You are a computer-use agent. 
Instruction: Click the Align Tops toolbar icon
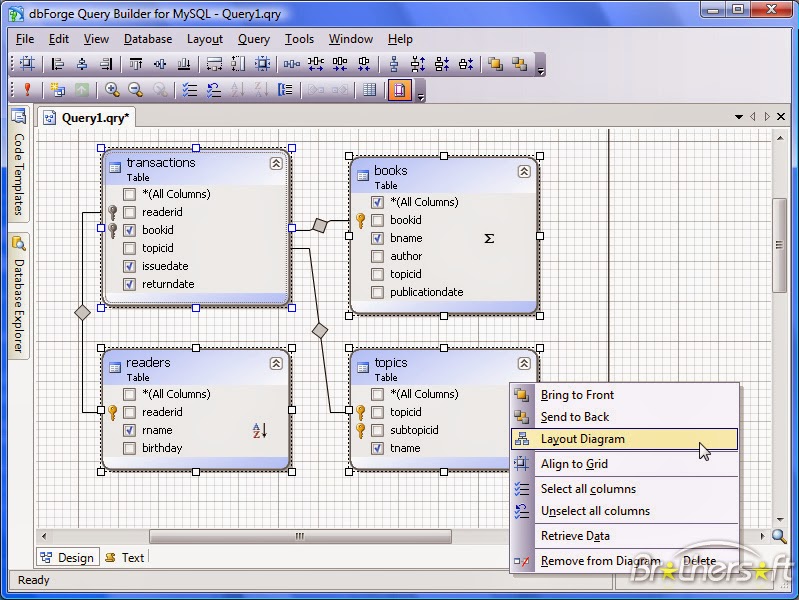click(x=136, y=64)
